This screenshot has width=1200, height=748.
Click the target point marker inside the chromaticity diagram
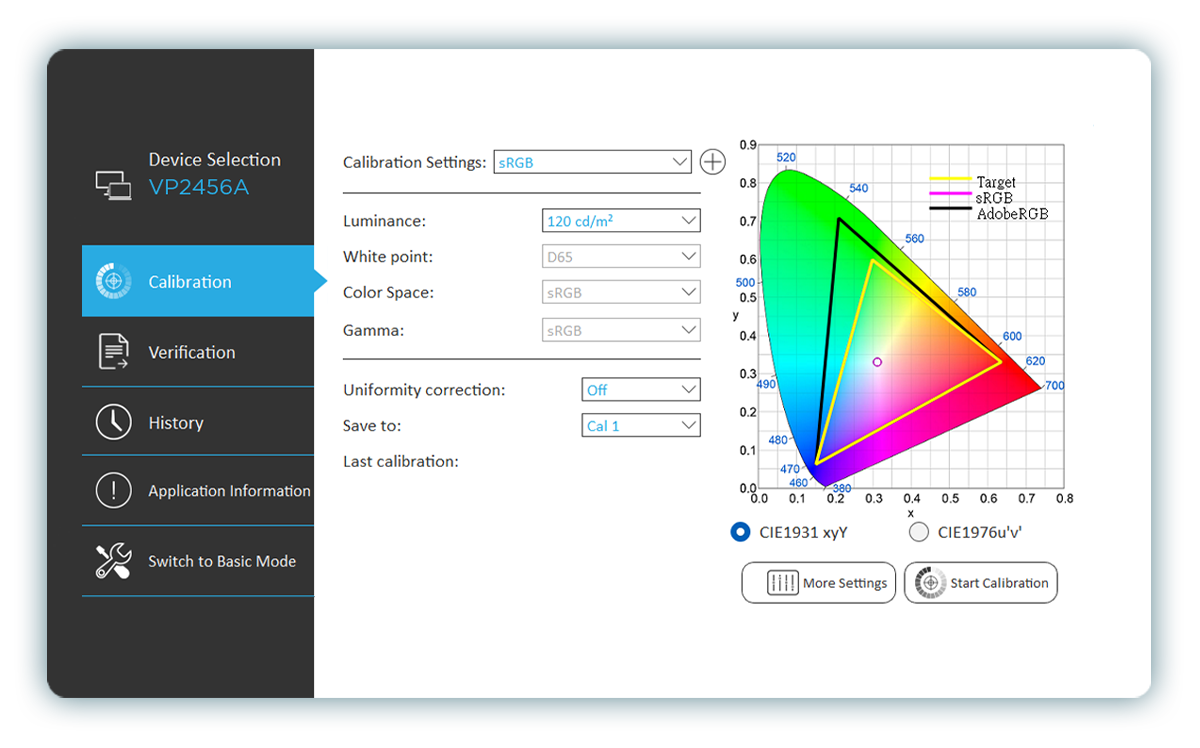tap(877, 361)
